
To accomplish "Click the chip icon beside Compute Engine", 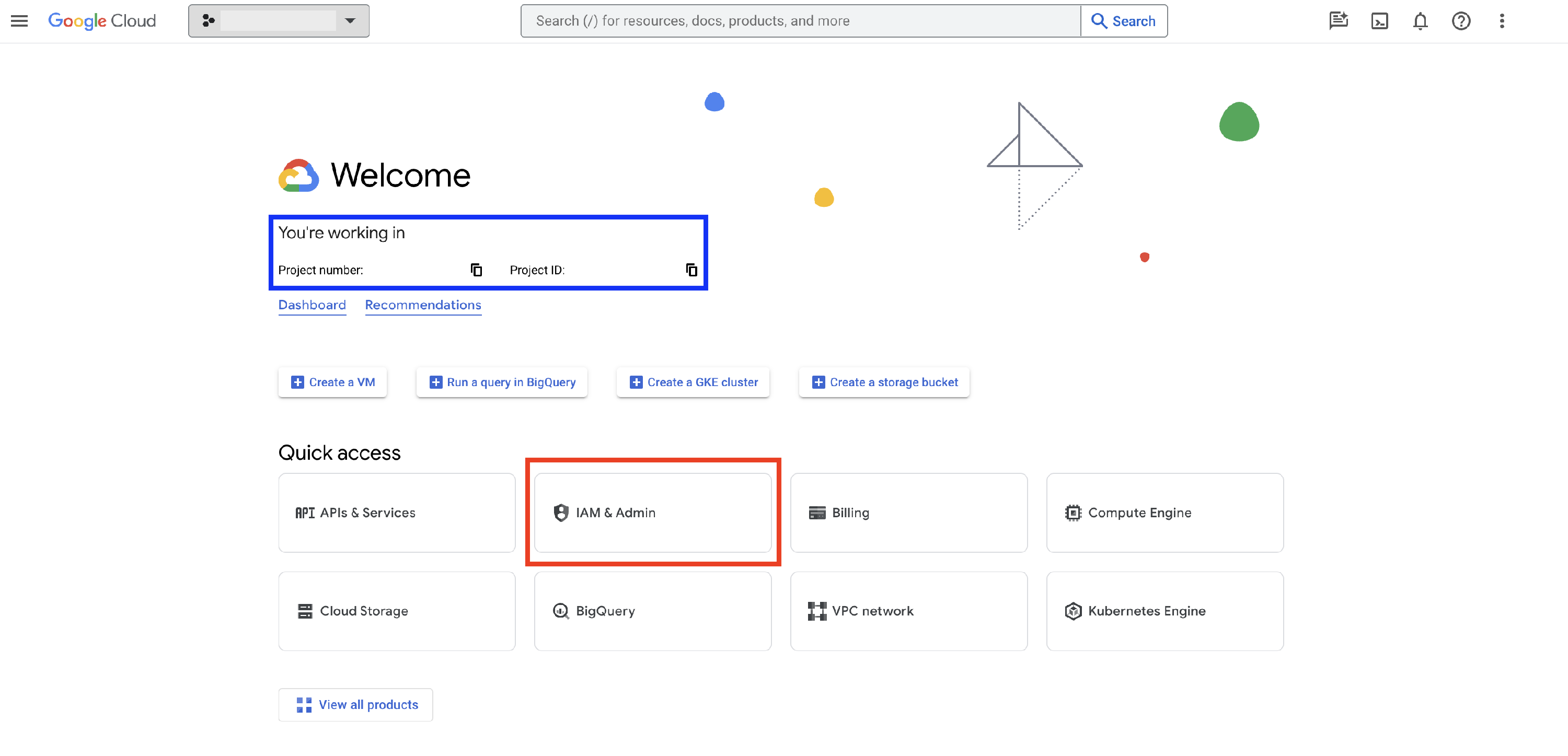I will coord(1073,513).
